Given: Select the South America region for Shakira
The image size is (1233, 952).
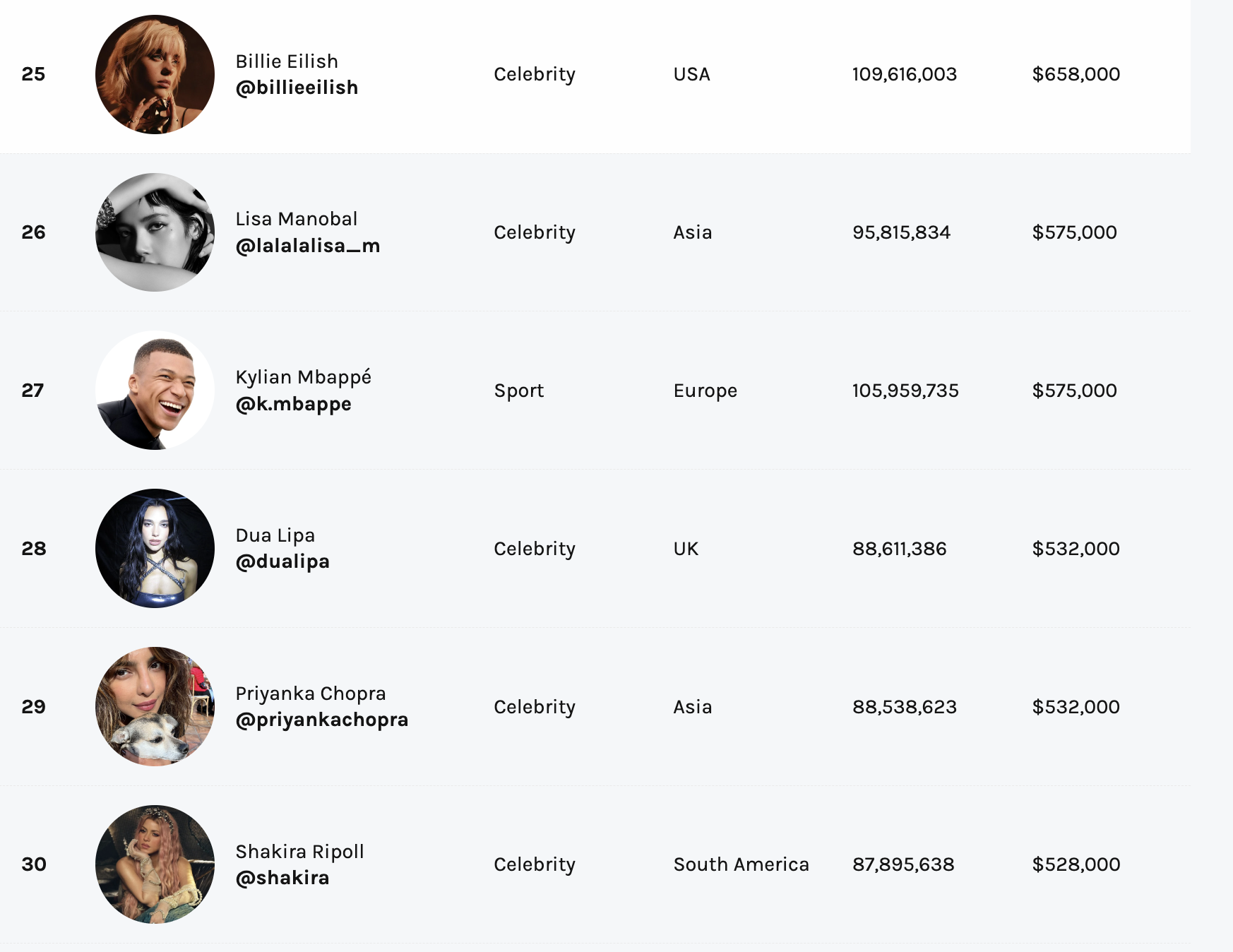Looking at the screenshot, I should tap(741, 864).
